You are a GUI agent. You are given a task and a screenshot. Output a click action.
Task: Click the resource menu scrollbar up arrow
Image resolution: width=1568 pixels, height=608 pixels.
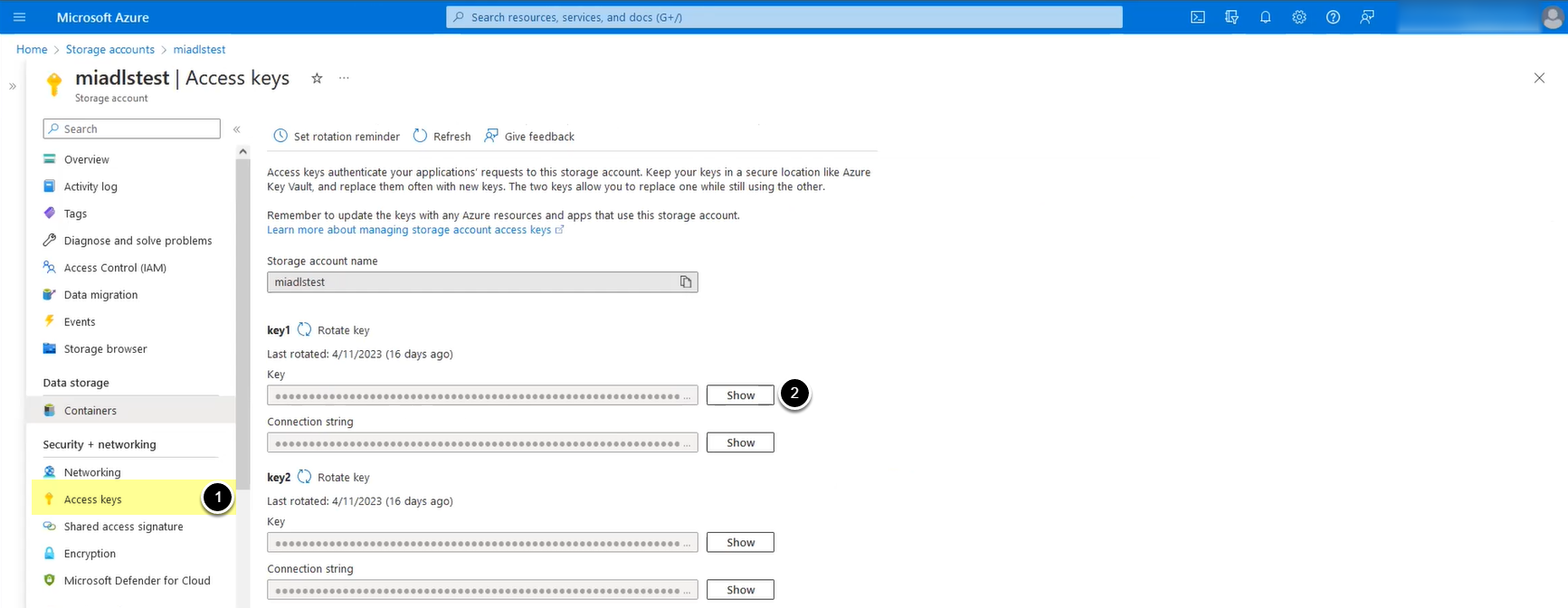[x=242, y=152]
